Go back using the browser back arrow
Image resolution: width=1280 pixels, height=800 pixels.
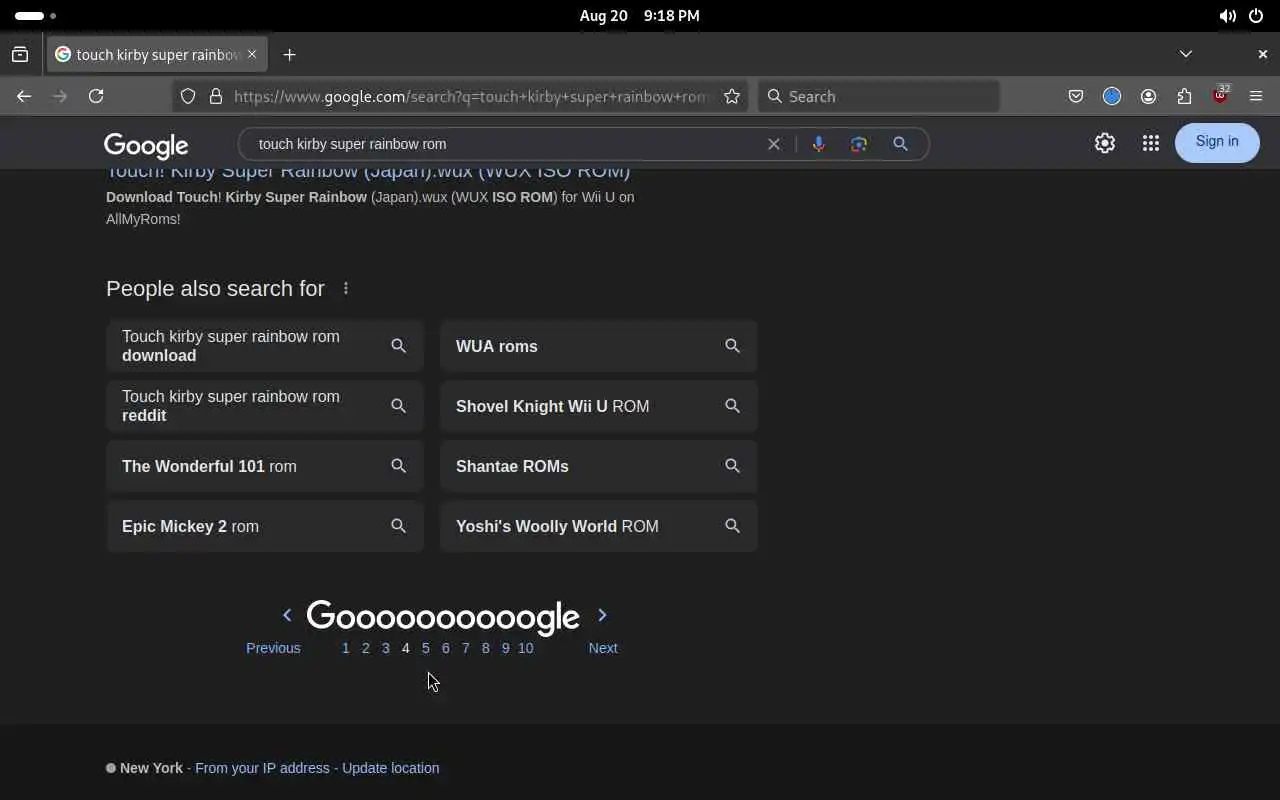[x=24, y=96]
